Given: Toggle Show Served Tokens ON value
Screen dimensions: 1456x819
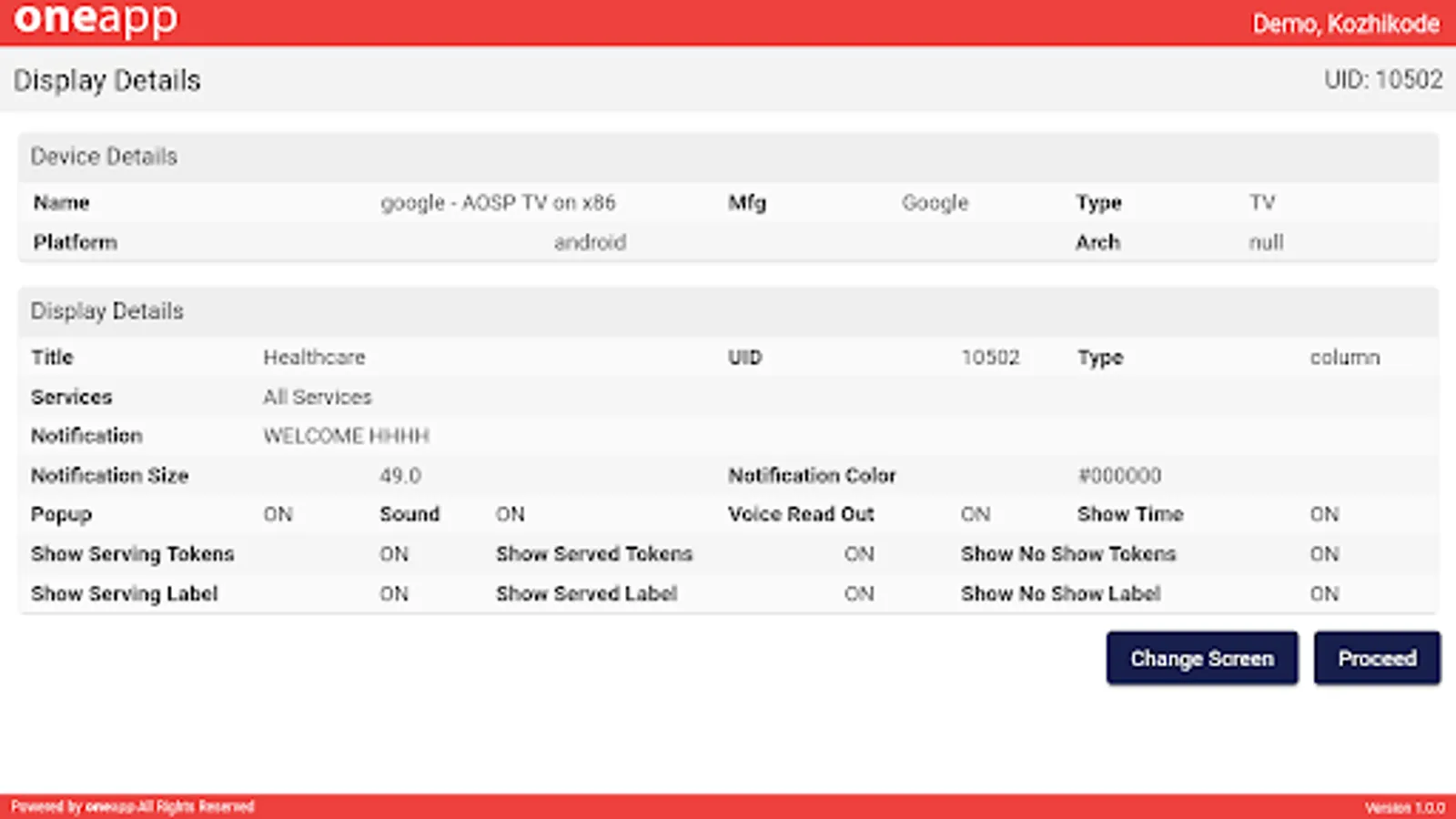Looking at the screenshot, I should pos(858,554).
